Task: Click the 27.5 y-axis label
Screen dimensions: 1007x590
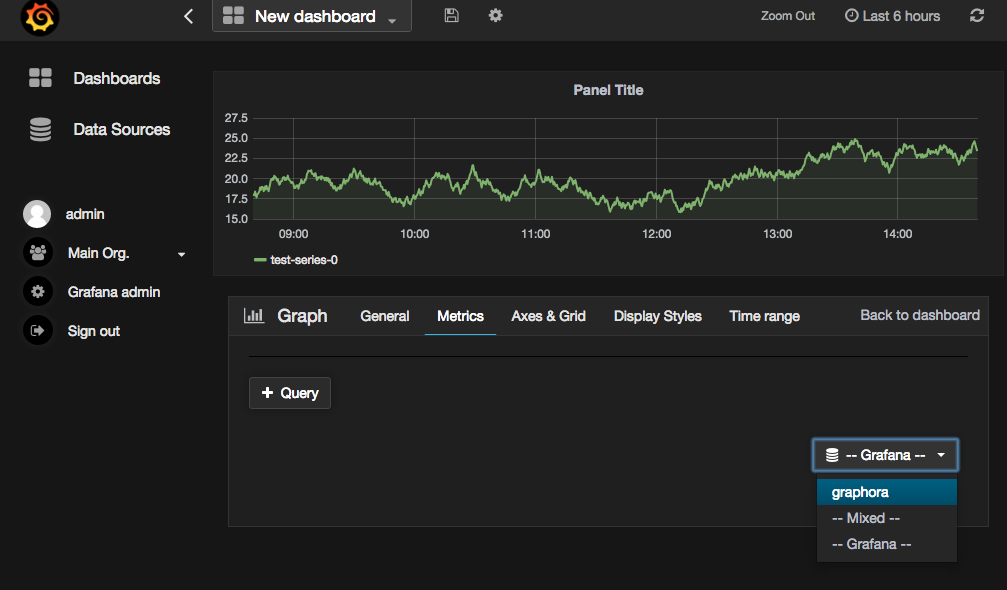Action: click(236, 118)
